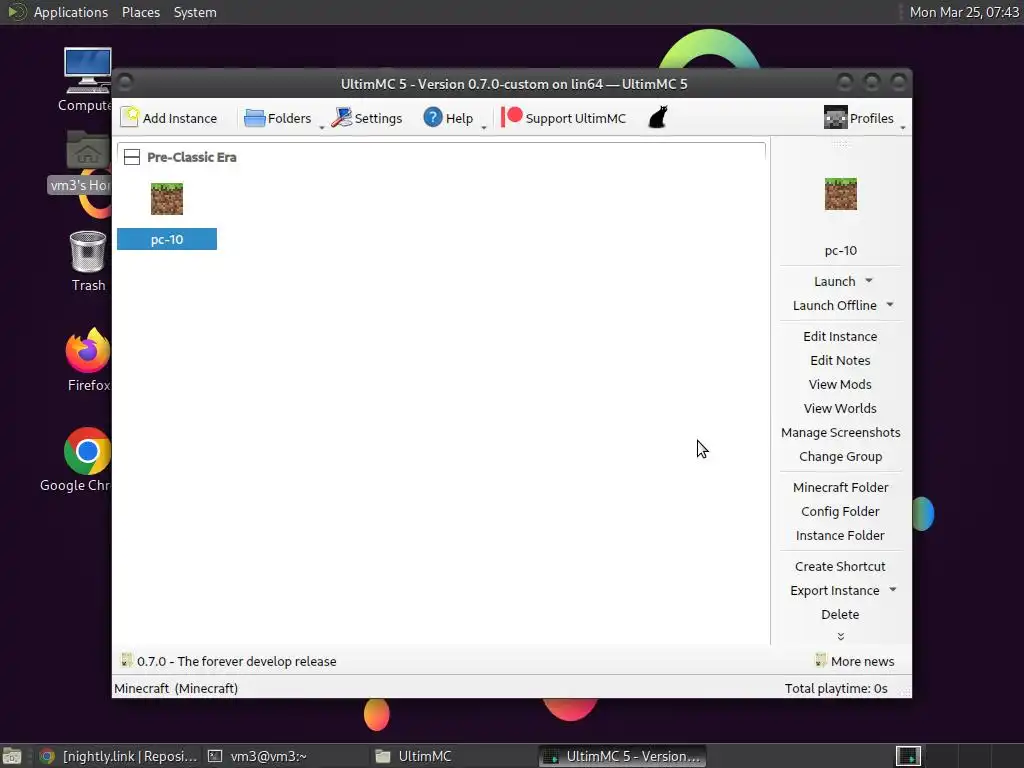Launch the pc-10 instance
The width and height of the screenshot is (1024, 768).
834,281
